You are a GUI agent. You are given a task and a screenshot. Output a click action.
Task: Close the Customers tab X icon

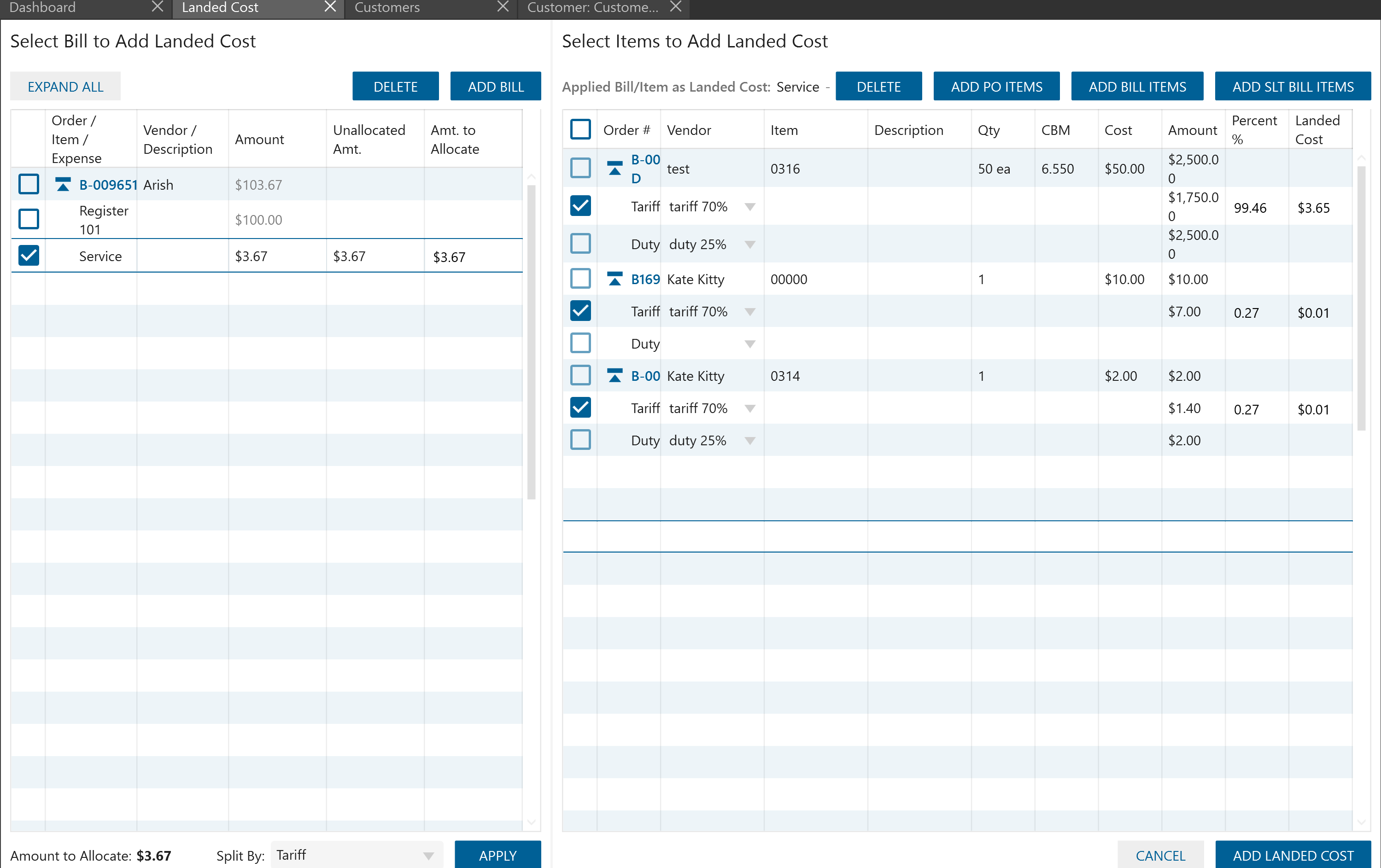click(503, 7)
